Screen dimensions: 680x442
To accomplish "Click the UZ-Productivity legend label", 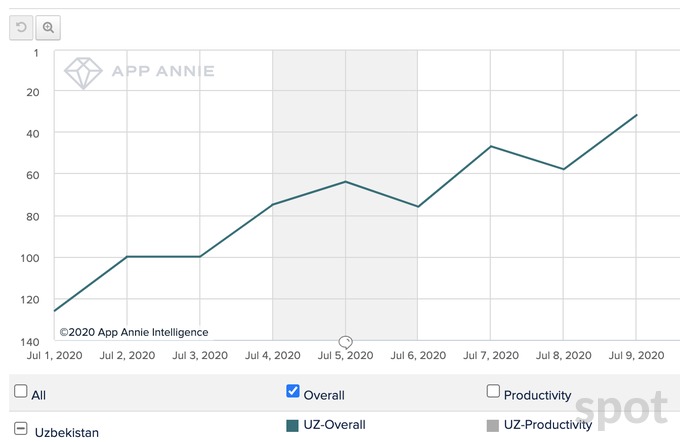I will pos(548,425).
